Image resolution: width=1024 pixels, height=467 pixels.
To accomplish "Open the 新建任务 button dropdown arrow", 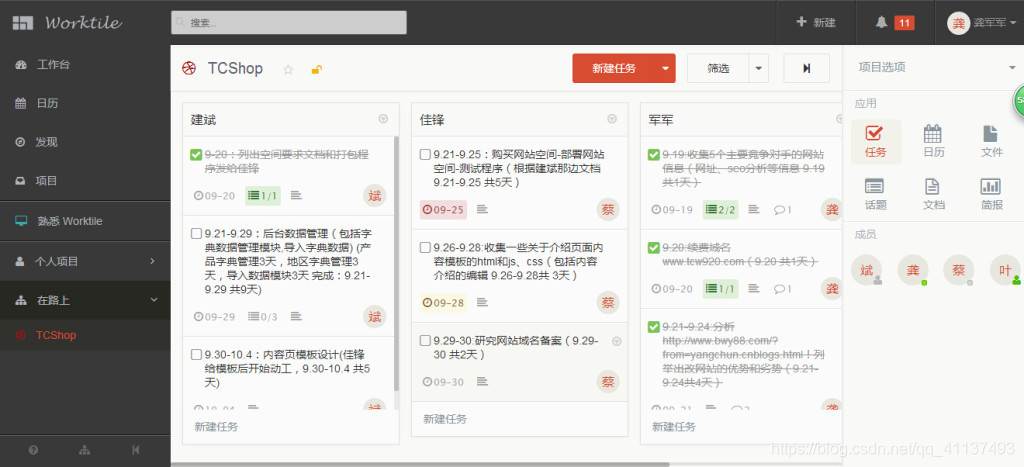I will click(665, 68).
